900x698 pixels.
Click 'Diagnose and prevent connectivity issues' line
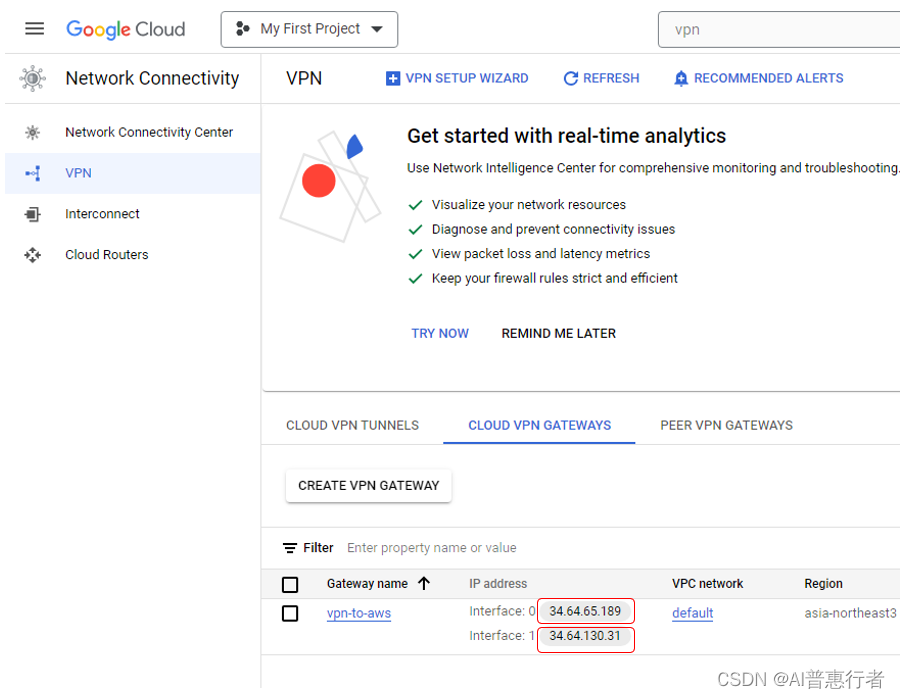553,230
